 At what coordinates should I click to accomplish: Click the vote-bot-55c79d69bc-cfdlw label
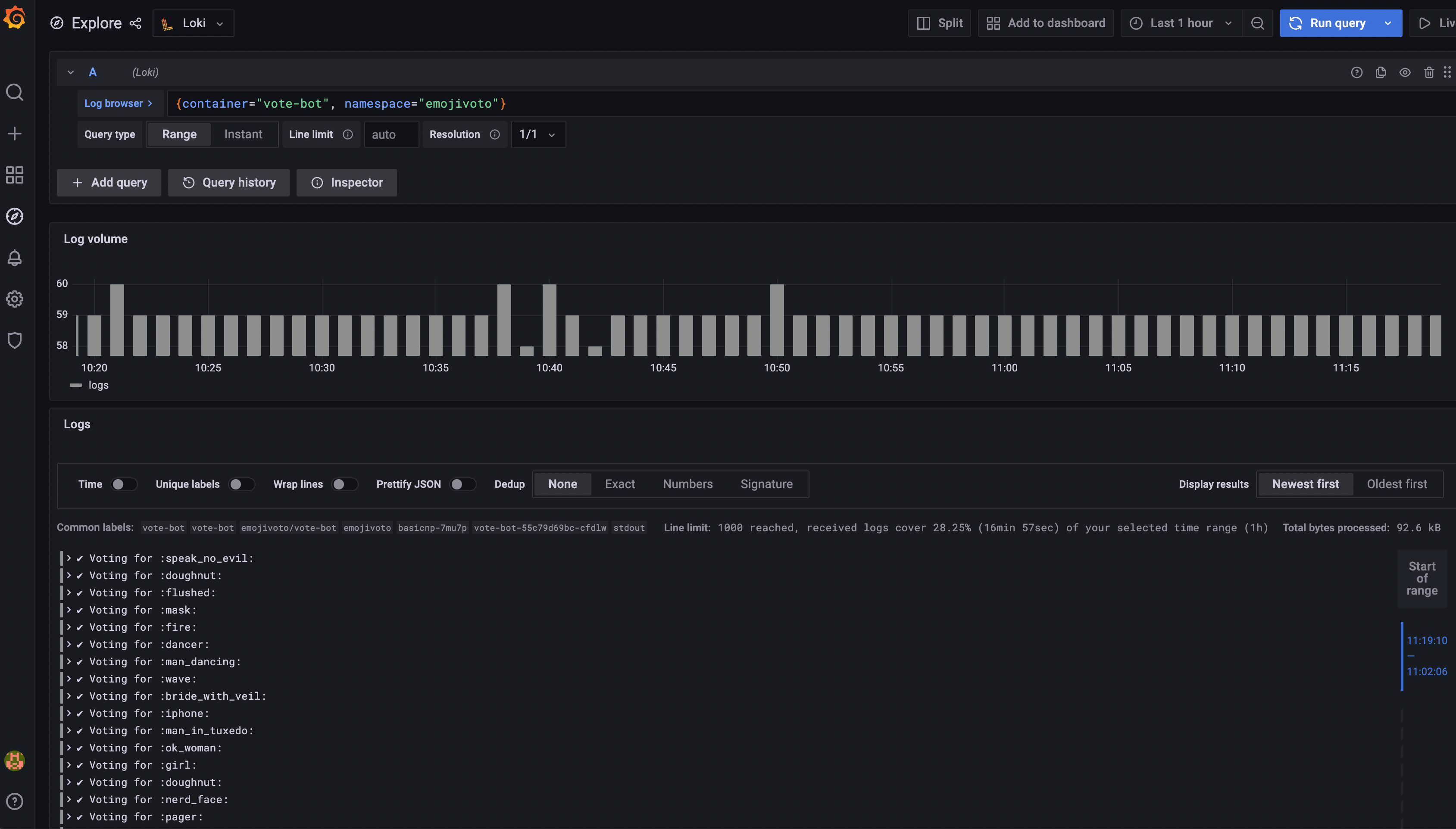click(x=540, y=528)
